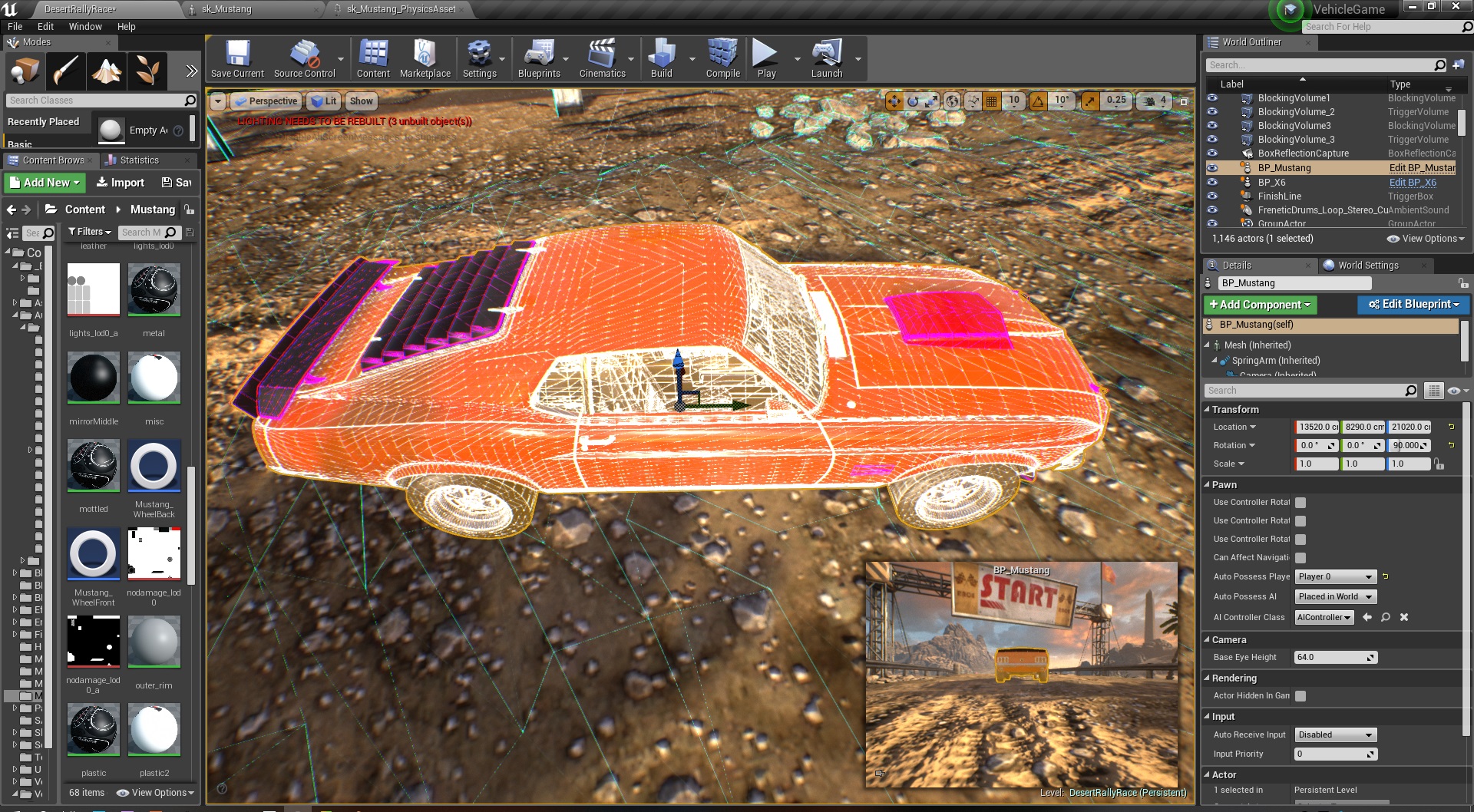Viewport: 1474px width, 812px height.
Task: Open the Filters dropdown in Content Browser
Action: (x=90, y=232)
